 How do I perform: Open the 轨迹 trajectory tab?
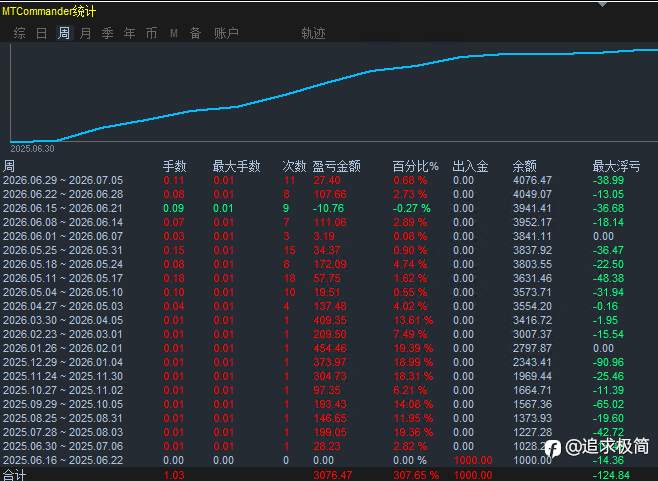(x=313, y=33)
